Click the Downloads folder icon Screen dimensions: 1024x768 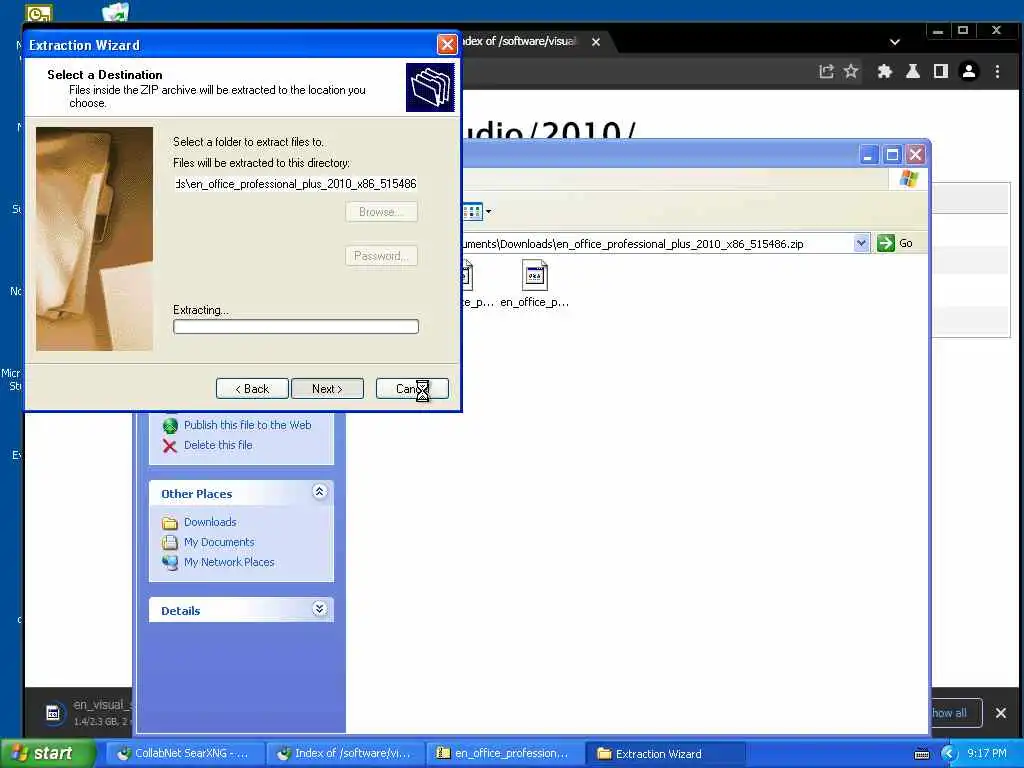(x=170, y=522)
